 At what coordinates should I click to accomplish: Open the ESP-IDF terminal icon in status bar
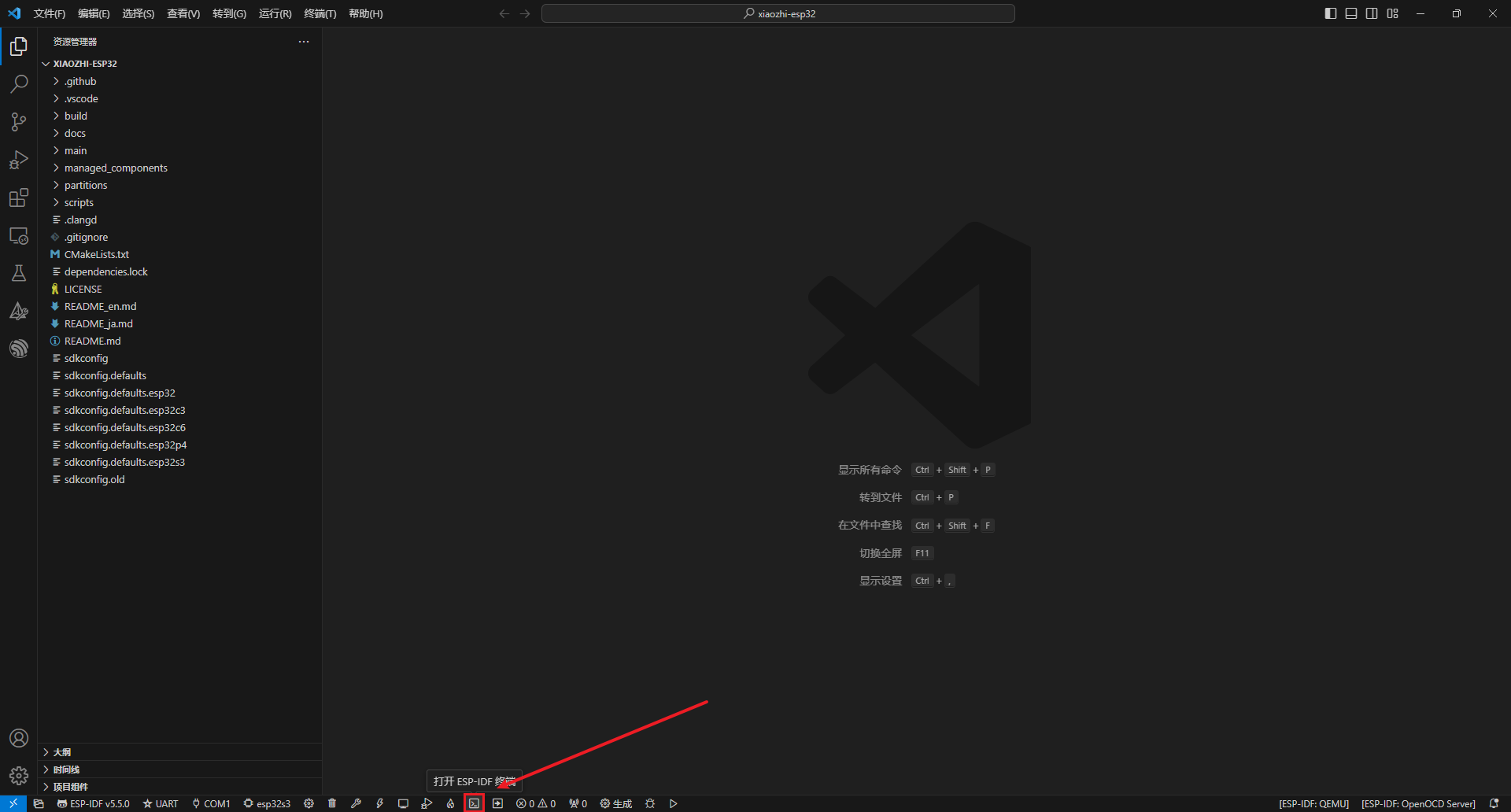[474, 803]
